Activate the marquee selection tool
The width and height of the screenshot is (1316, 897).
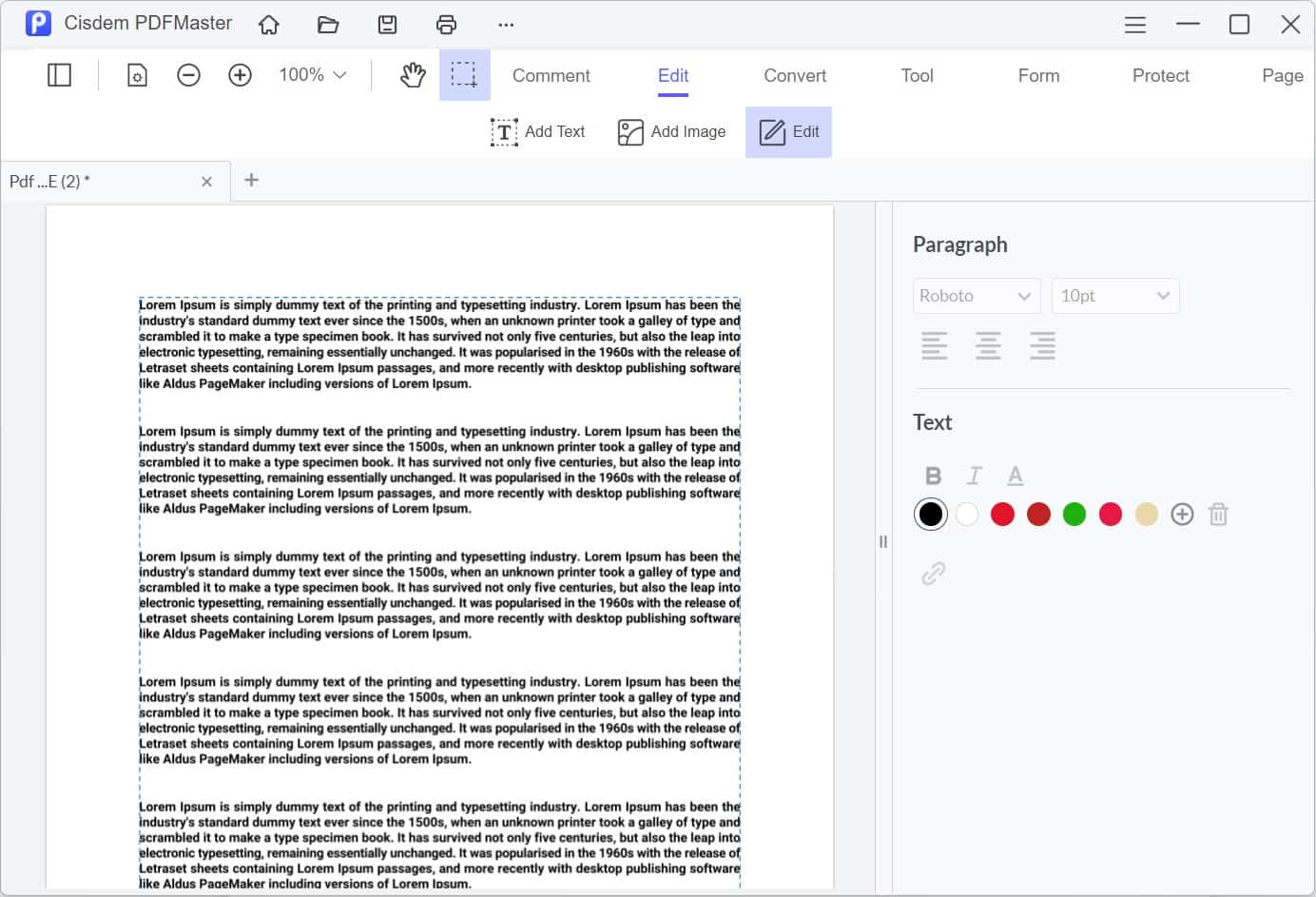pyautogui.click(x=464, y=74)
